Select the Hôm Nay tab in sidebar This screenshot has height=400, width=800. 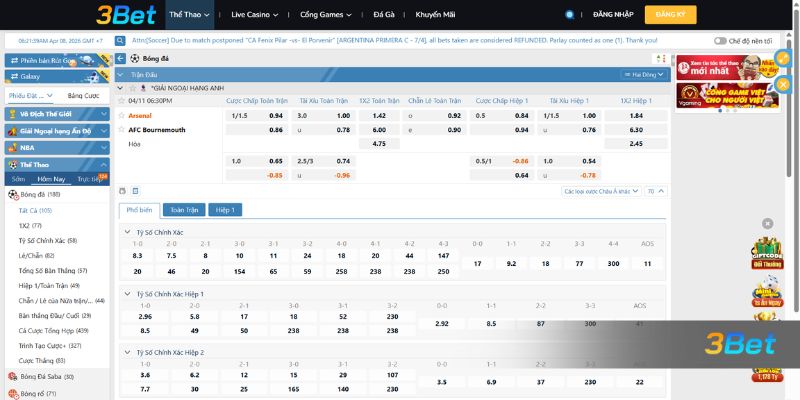[x=51, y=179]
